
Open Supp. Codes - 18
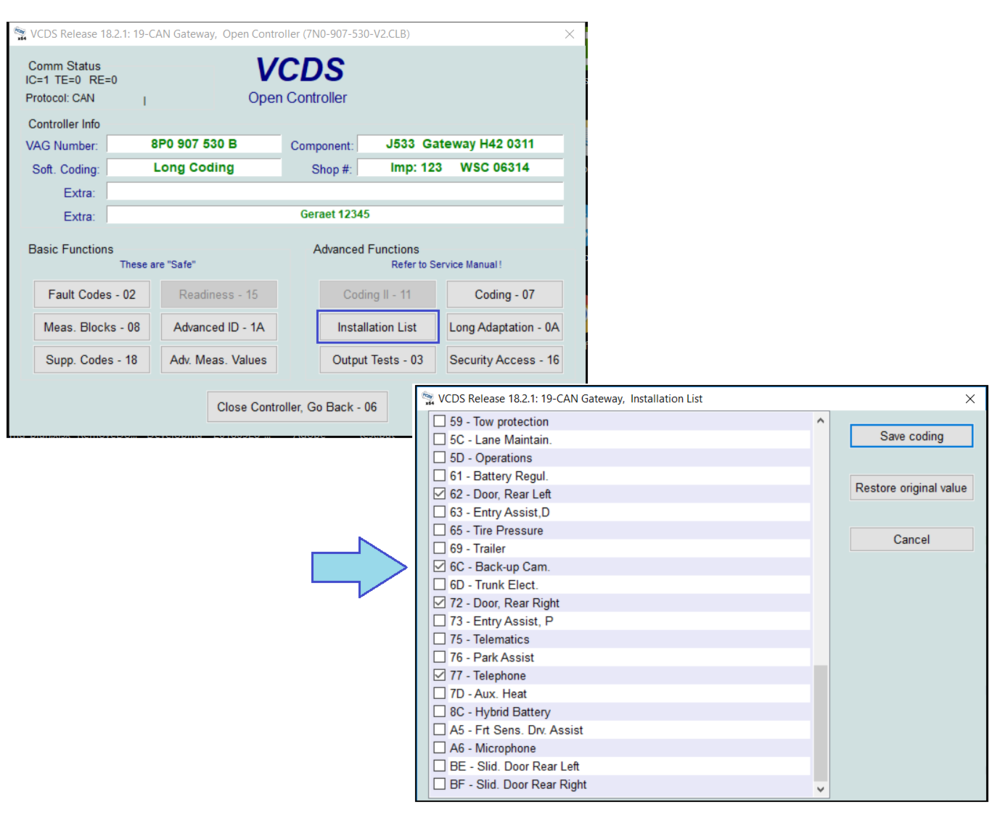click(x=92, y=360)
